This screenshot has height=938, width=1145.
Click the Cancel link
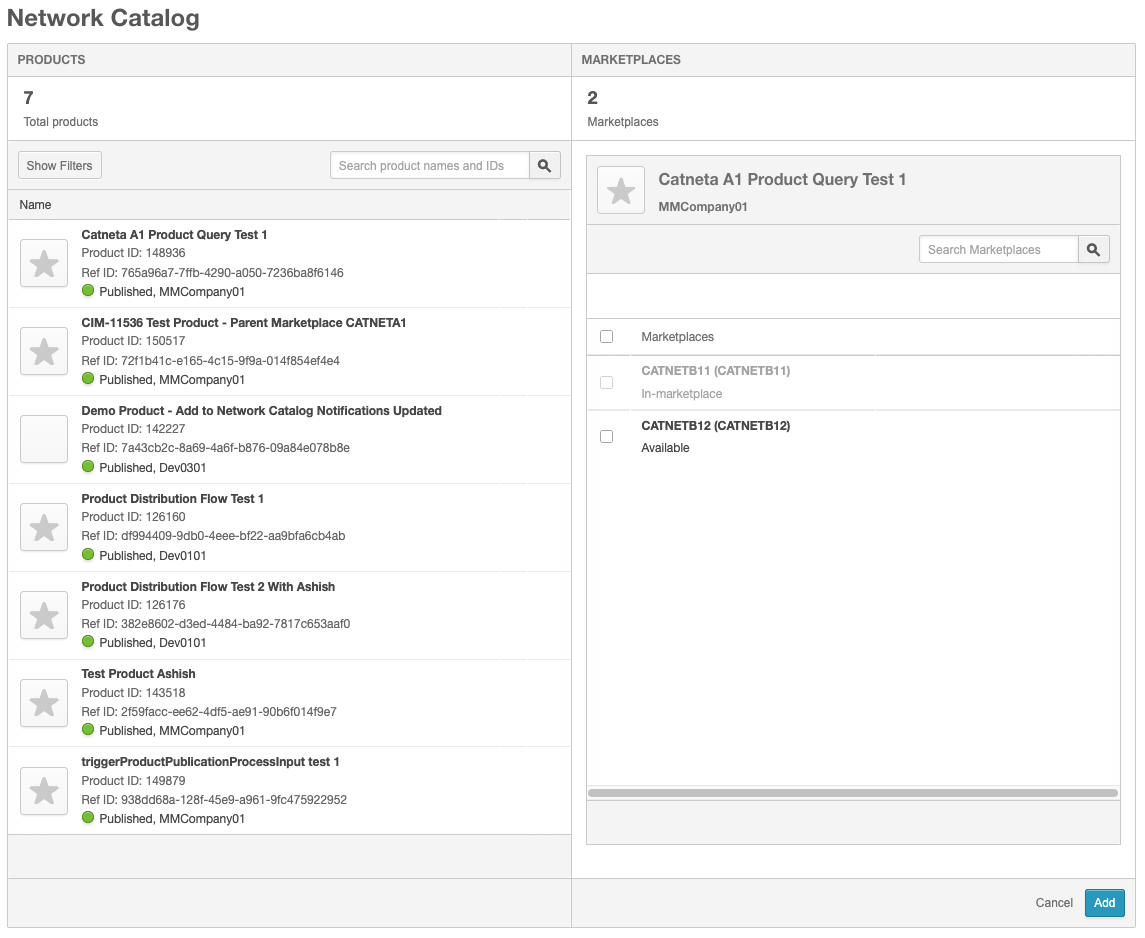[x=1053, y=903]
